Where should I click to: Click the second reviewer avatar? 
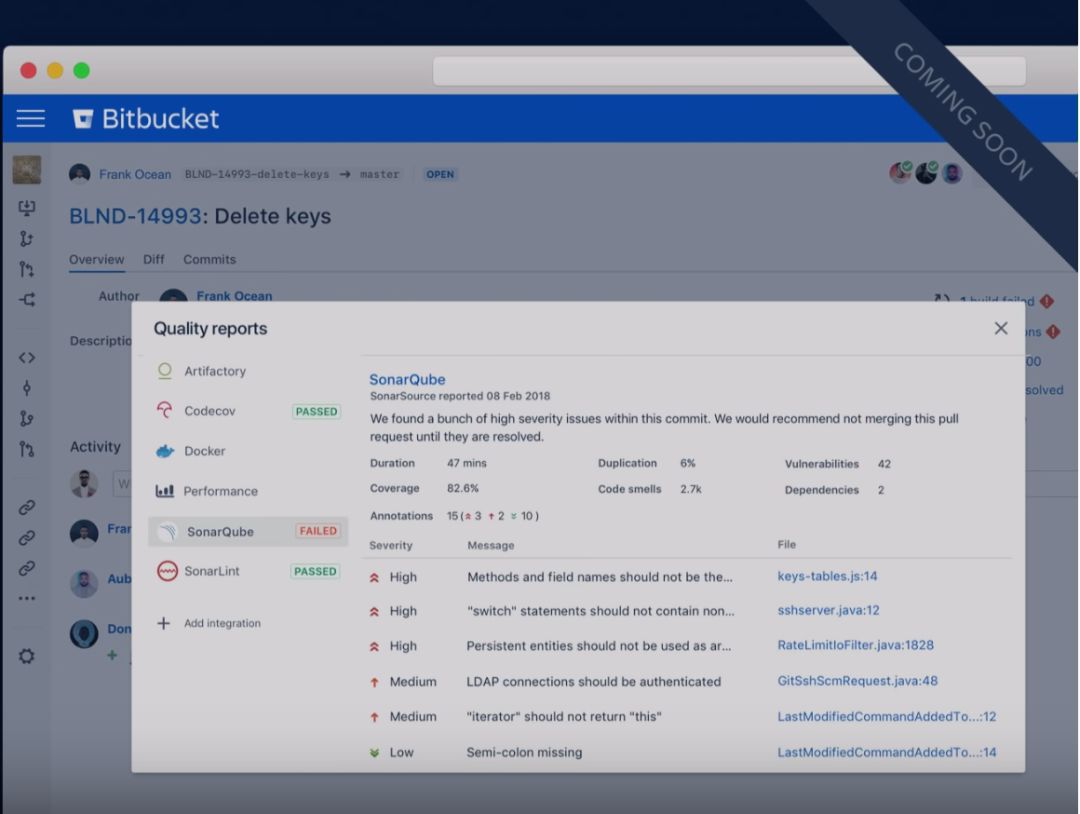coord(926,172)
